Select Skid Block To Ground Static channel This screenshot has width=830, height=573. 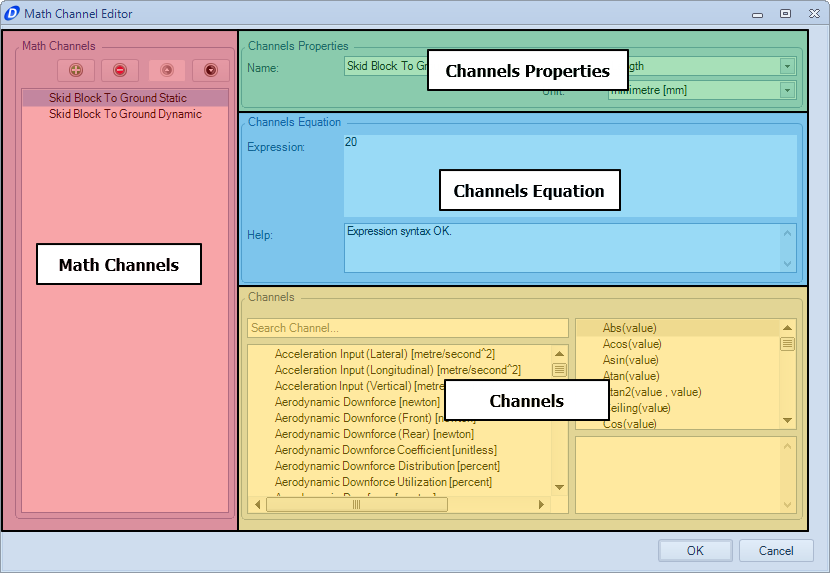[x=125, y=98]
